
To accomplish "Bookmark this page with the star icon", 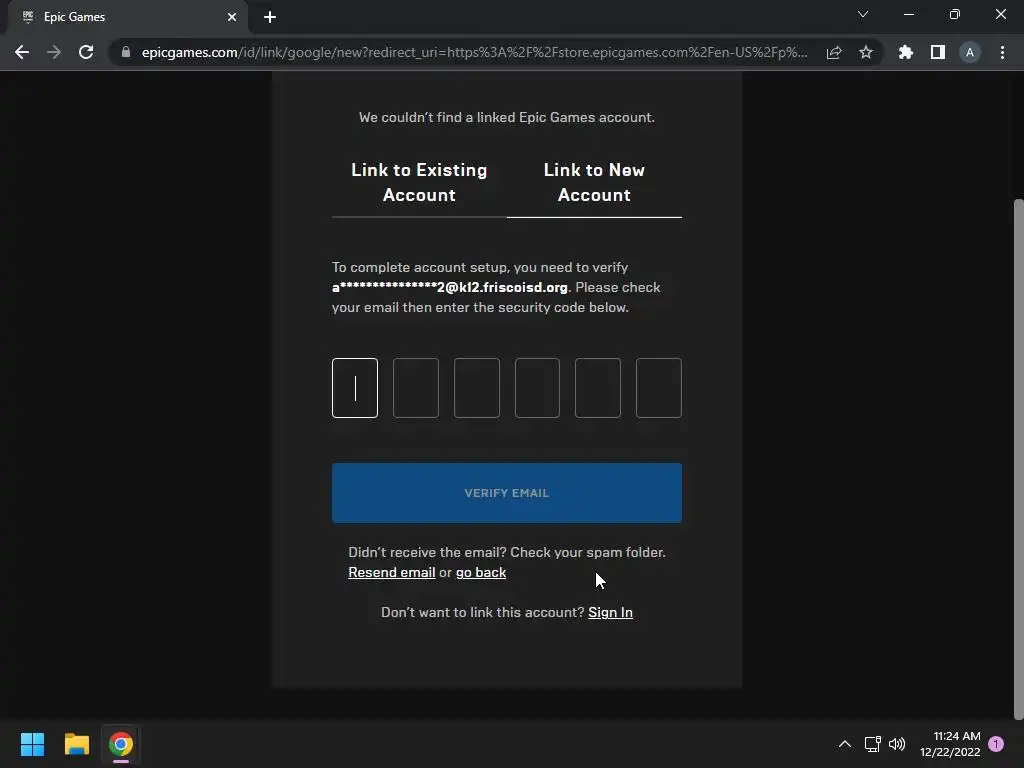I will (x=866, y=52).
